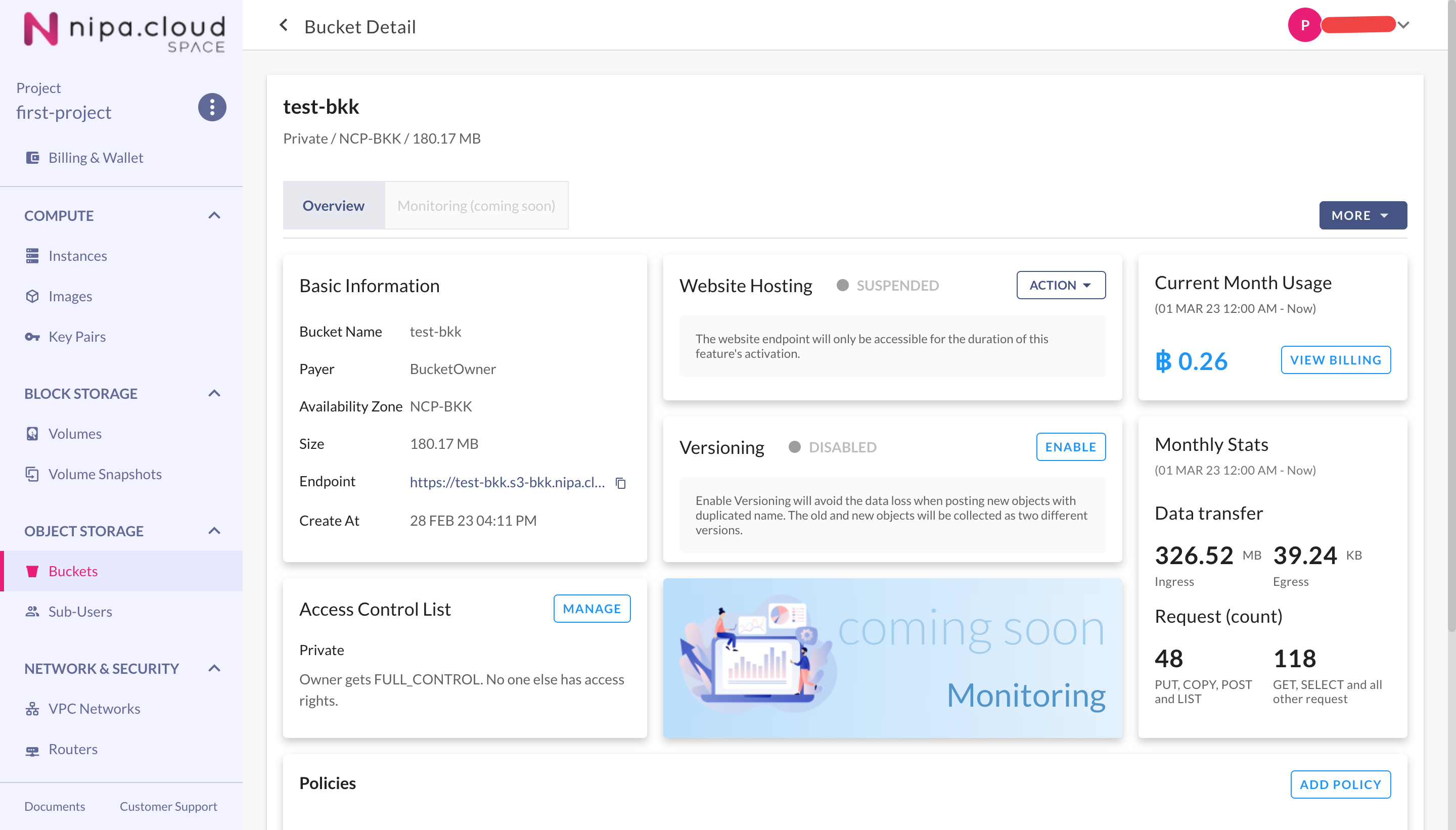Click MANAGE for Access Control List
Image resolution: width=1456 pixels, height=830 pixels.
coord(591,608)
